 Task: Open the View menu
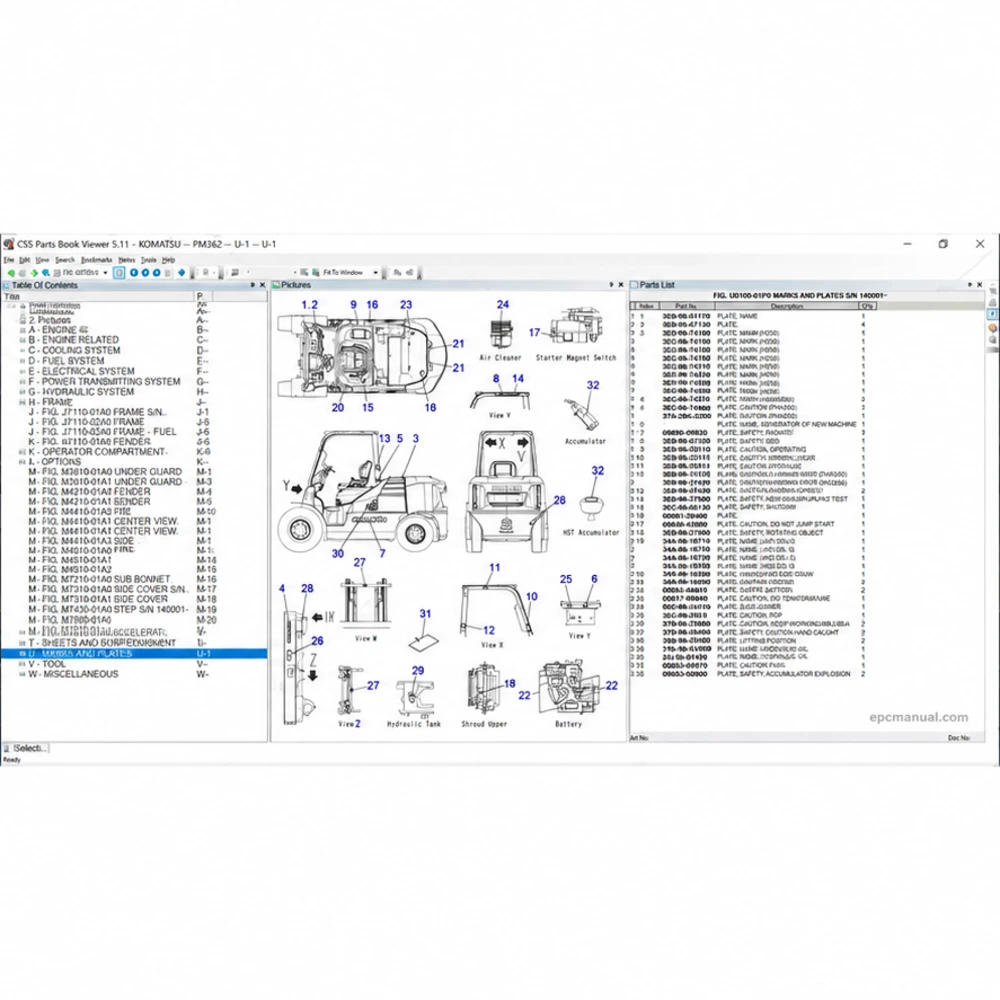coord(42,260)
